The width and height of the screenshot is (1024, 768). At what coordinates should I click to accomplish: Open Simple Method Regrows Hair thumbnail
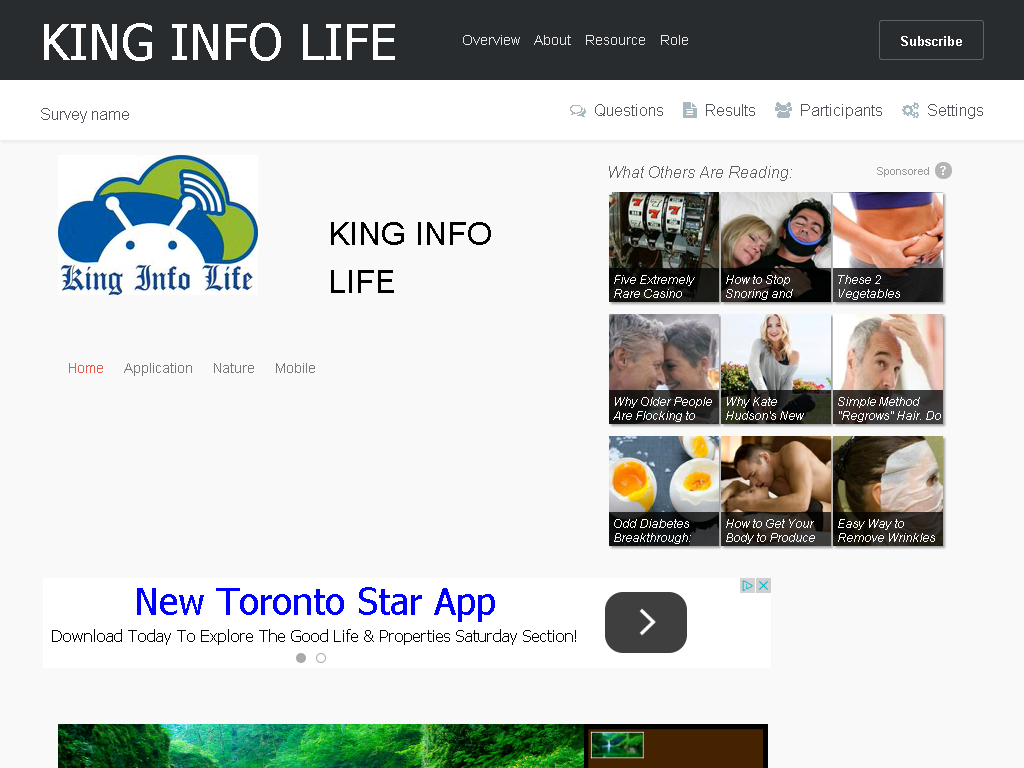point(888,369)
